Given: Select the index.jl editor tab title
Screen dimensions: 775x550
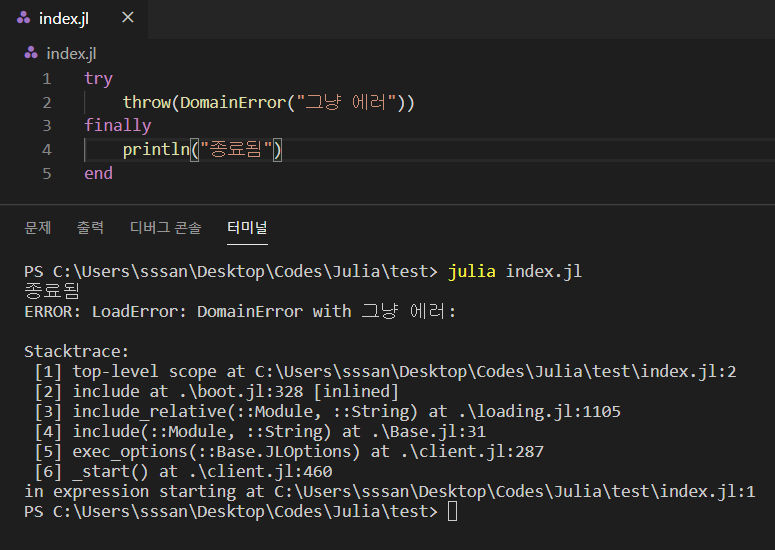Looking at the screenshot, I should click(64, 18).
